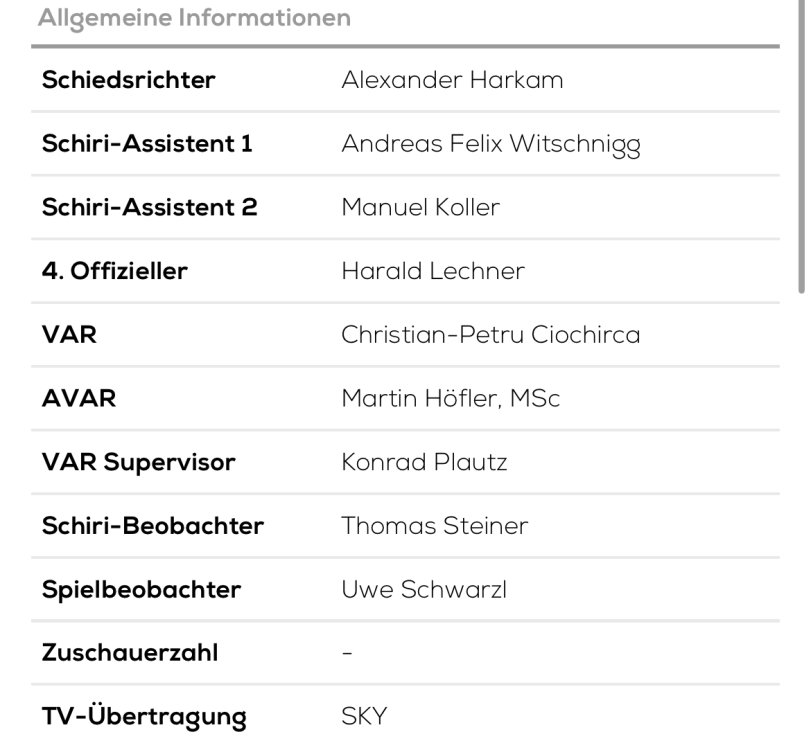Screen dimensions: 811x750
Task: Click assistant name Andreas Felix Witschnigg
Action: click(490, 144)
